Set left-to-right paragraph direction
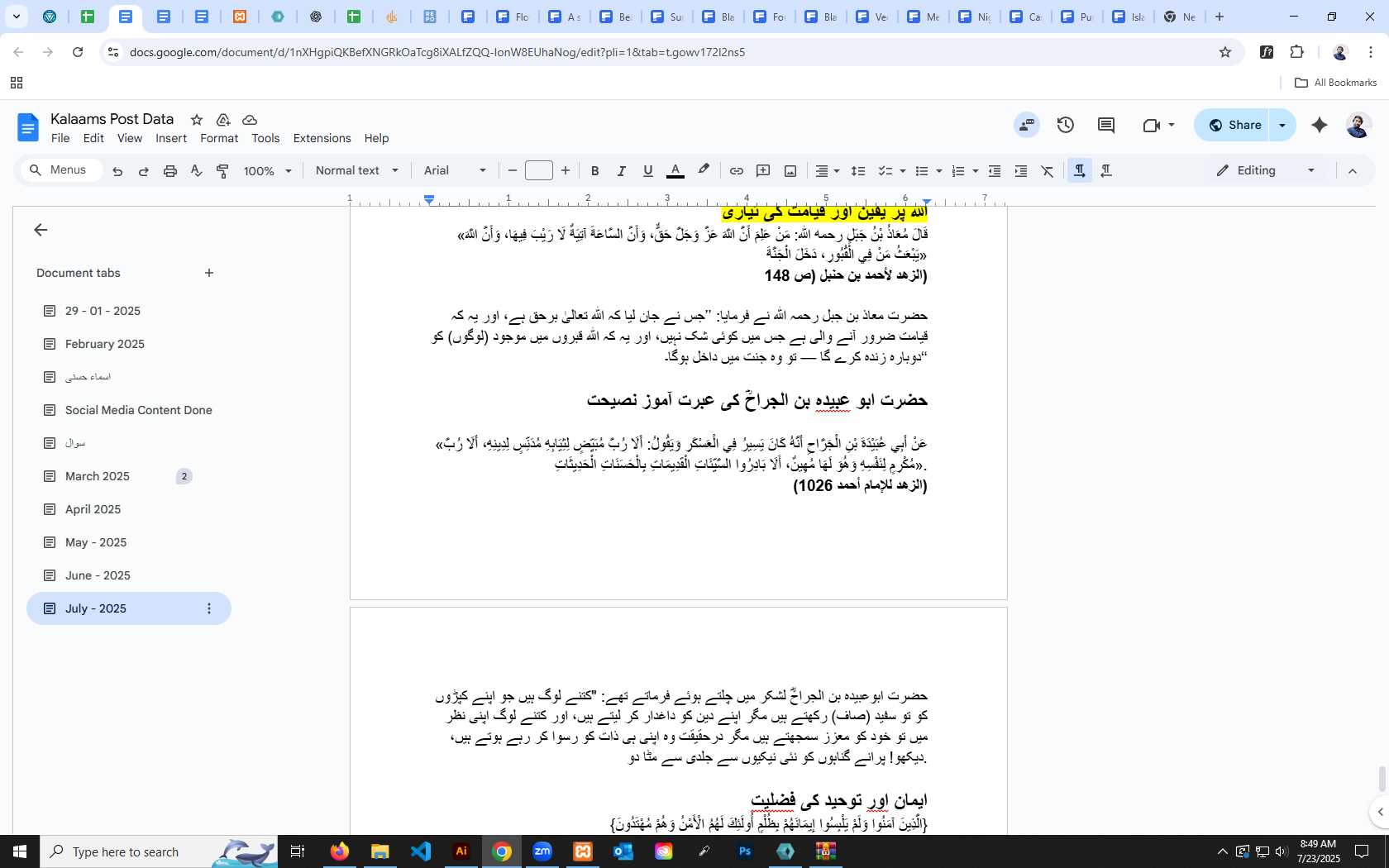Screen dimensions: 1389x868 click(1080, 170)
